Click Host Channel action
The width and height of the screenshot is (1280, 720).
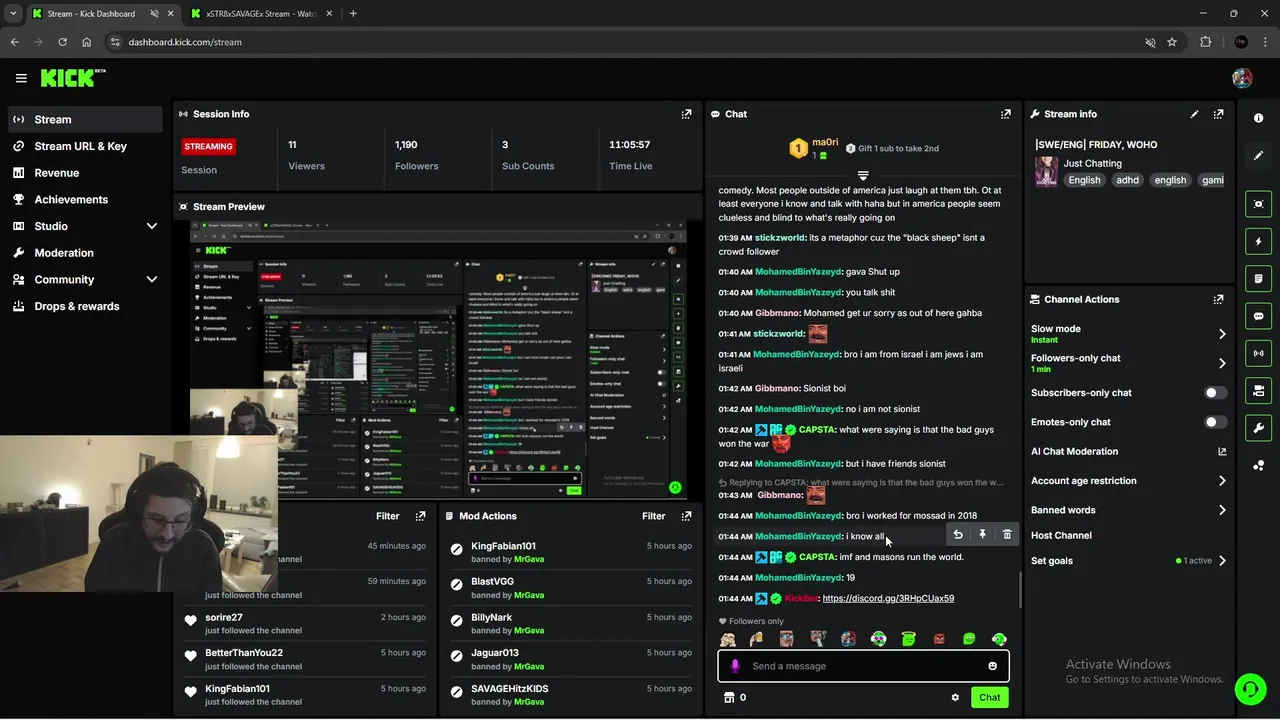[x=1061, y=536]
